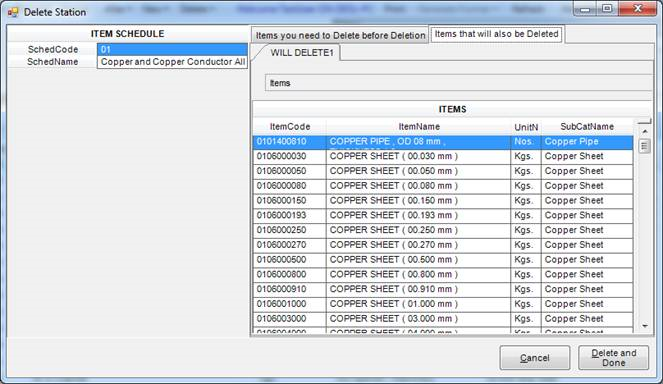The height and width of the screenshot is (384, 663).
Task: Select item code 0106000270
Action: (290, 245)
